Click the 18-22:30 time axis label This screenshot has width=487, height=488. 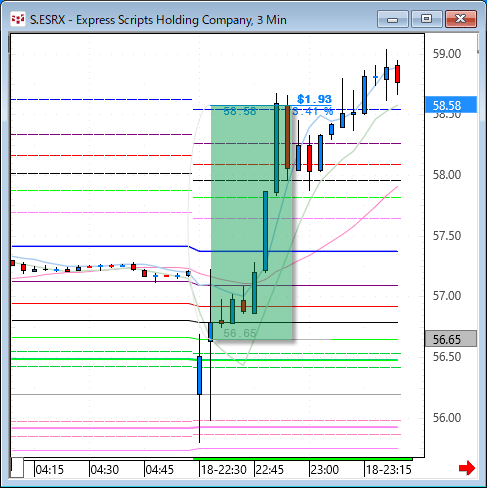point(224,470)
